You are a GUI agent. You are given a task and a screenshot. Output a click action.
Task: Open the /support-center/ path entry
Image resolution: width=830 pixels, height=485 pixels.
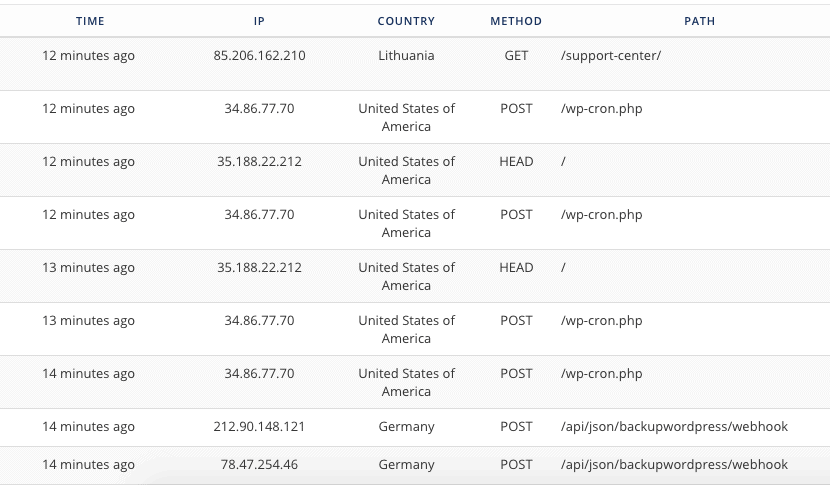tap(611, 56)
